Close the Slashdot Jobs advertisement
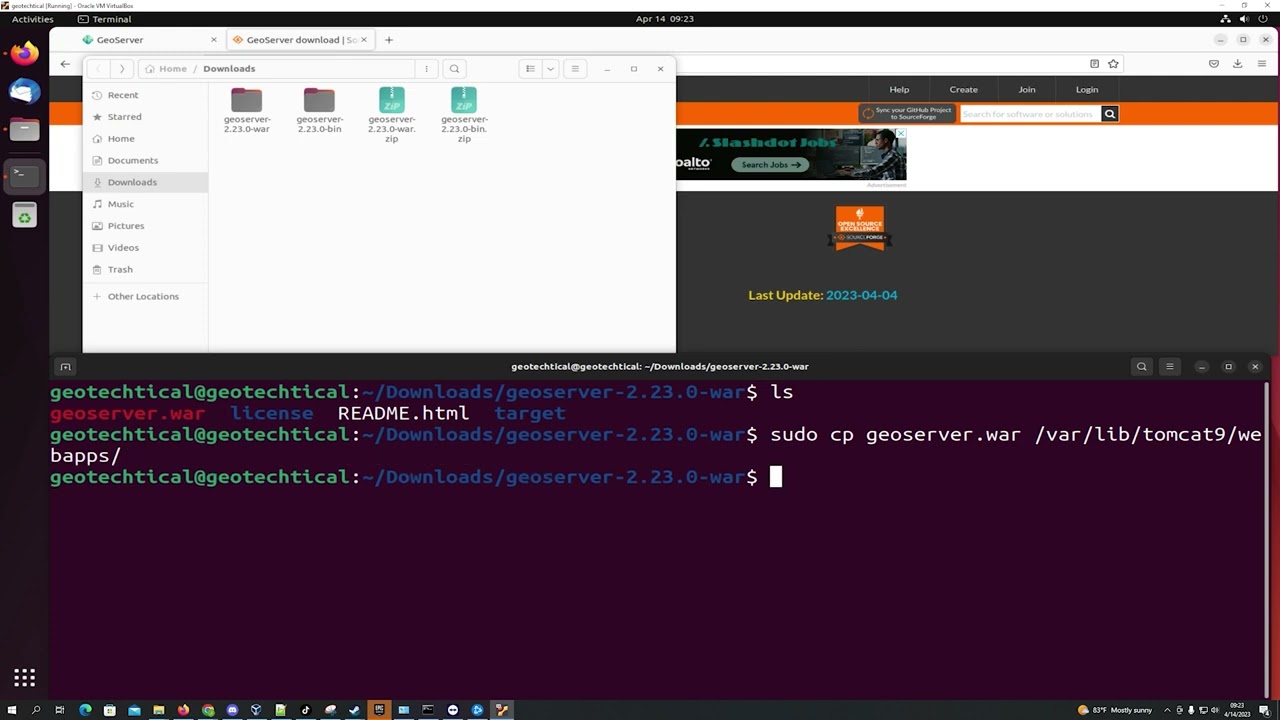Viewport: 1280px width, 720px height. pos(900,133)
